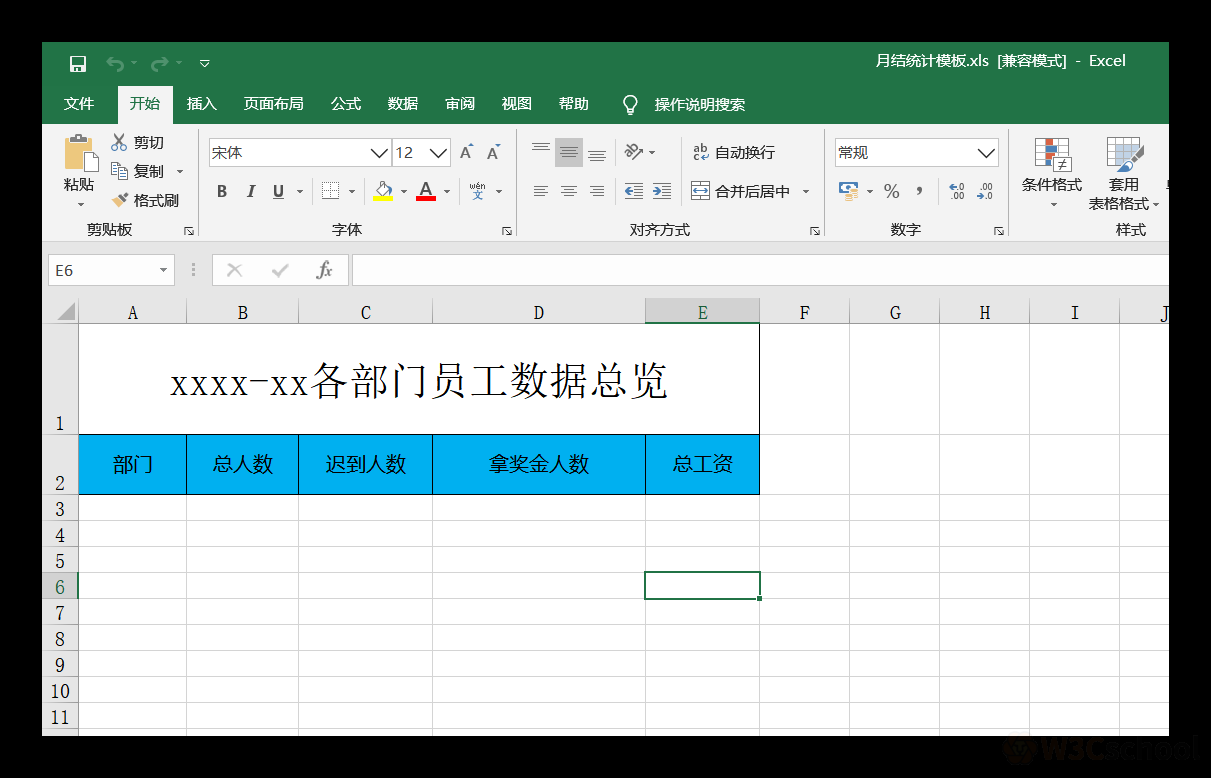Expand the 合并后居中 dropdown arrow
The width and height of the screenshot is (1211, 778).
[806, 191]
